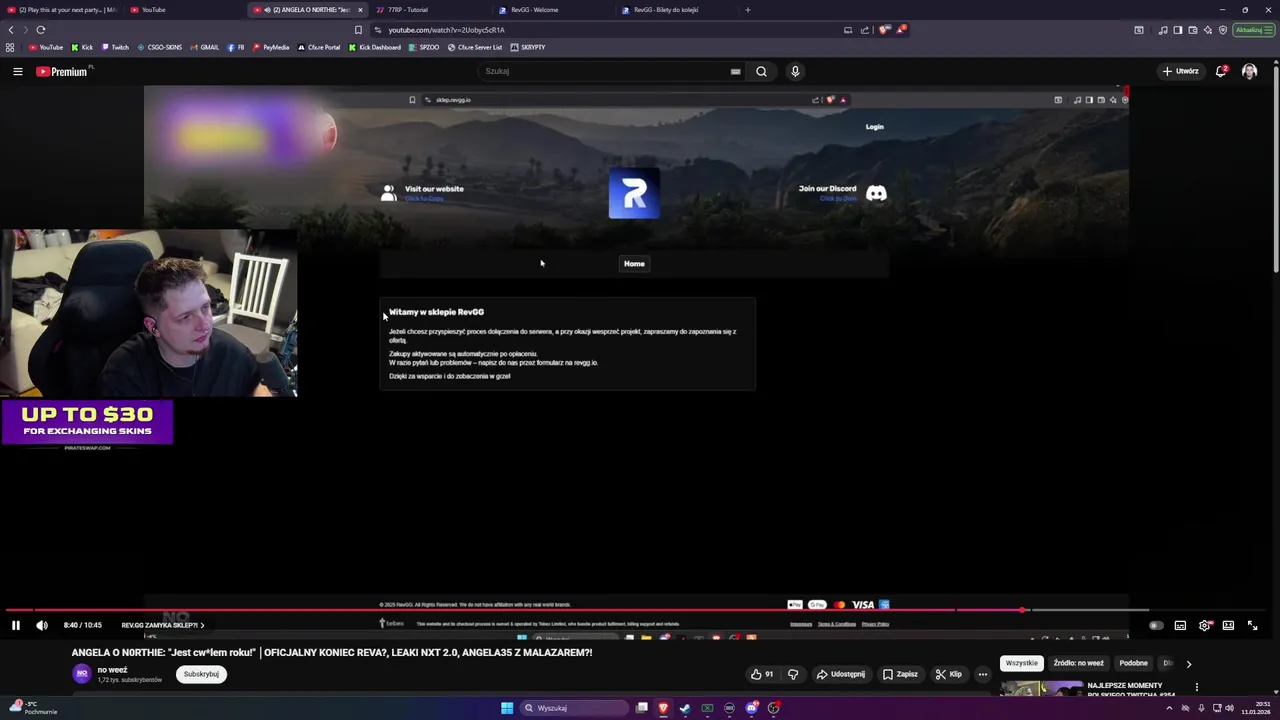Viewport: 1280px width, 720px height.
Task: Open Discord from the taskbar
Action: (751, 708)
